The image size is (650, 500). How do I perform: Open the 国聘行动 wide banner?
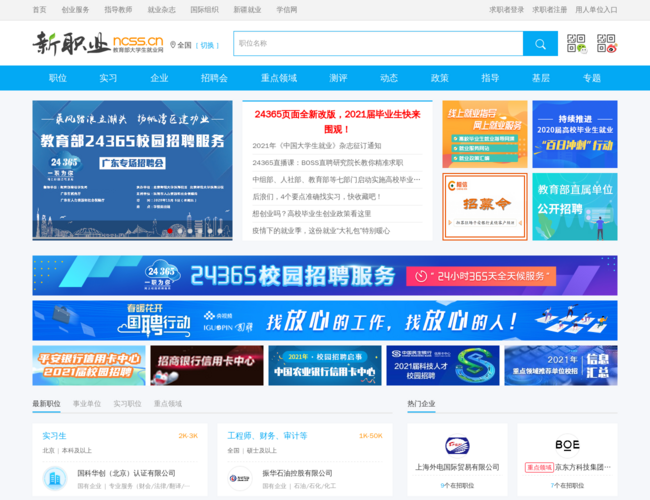(325, 320)
